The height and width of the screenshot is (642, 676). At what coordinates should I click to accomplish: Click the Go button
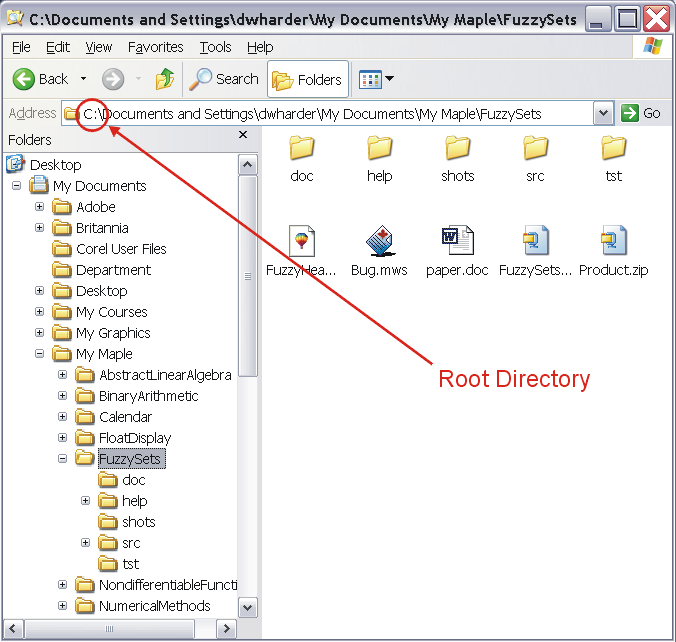tap(641, 114)
